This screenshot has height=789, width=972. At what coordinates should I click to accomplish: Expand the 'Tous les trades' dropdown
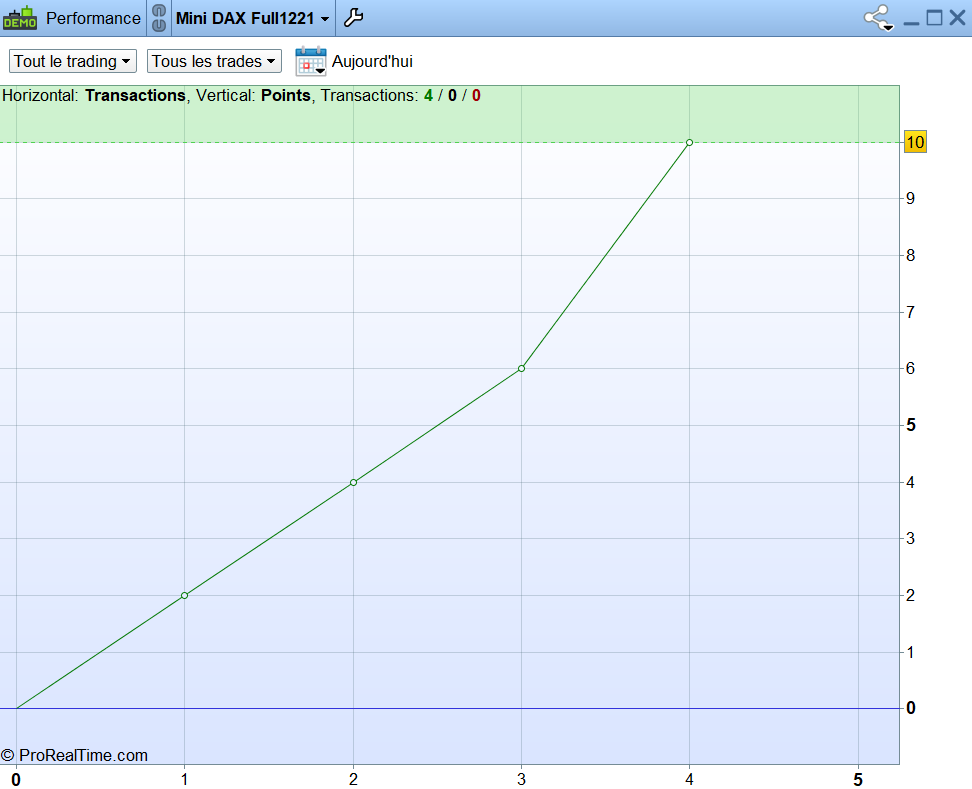(x=214, y=61)
